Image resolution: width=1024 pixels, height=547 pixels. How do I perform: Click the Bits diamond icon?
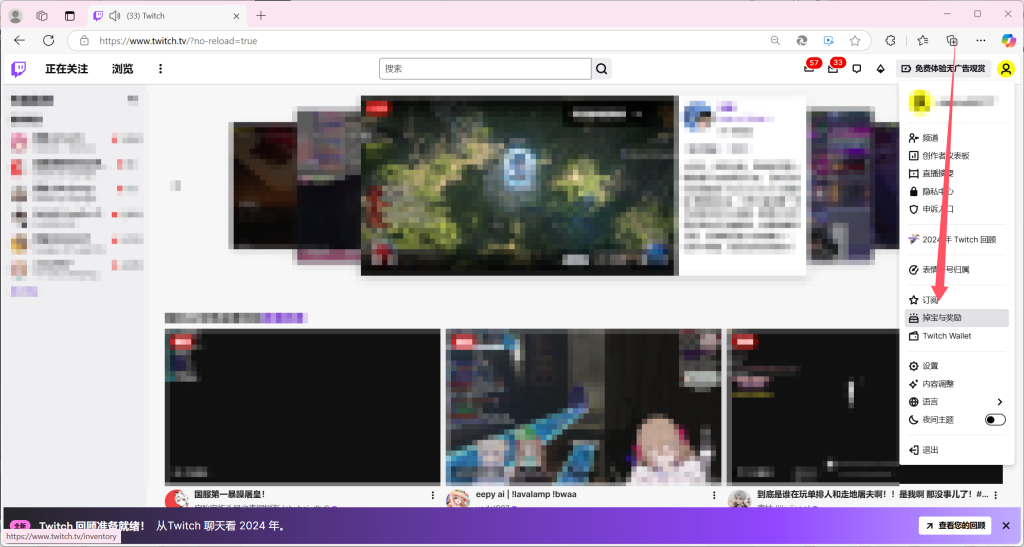[x=880, y=69]
